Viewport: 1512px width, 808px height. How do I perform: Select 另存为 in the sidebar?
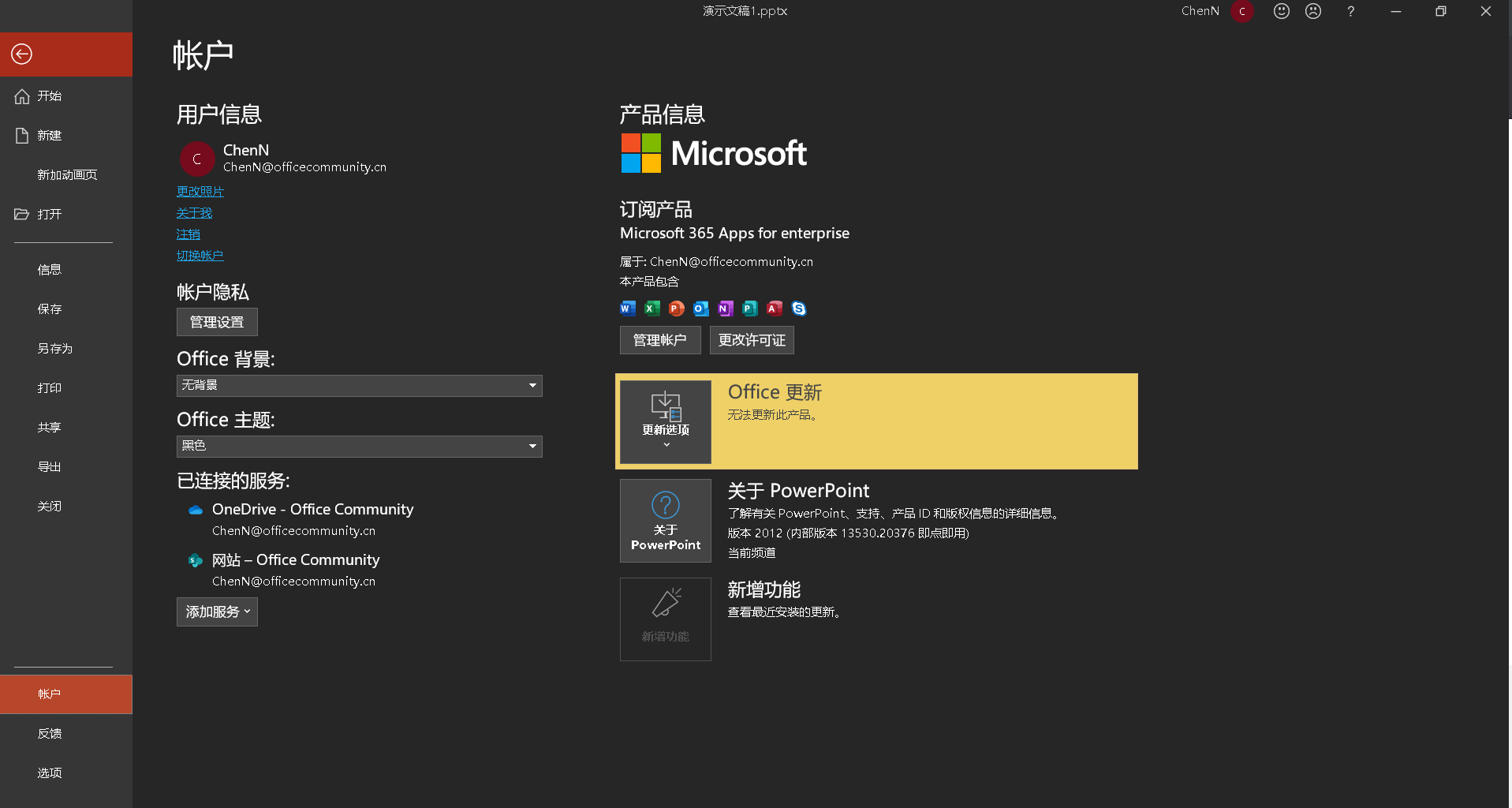click(x=66, y=349)
